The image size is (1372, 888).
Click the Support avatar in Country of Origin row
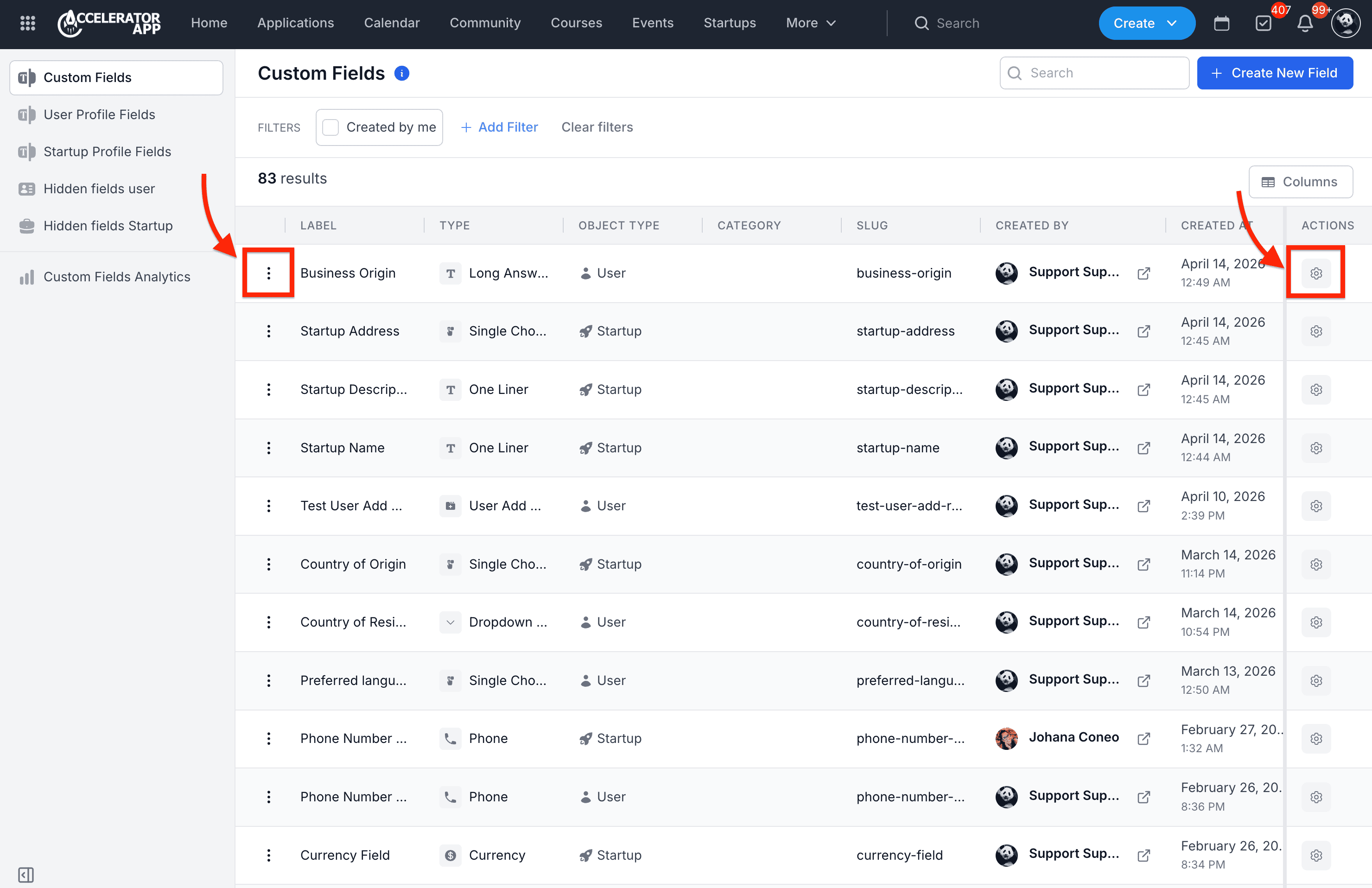pyautogui.click(x=1006, y=564)
